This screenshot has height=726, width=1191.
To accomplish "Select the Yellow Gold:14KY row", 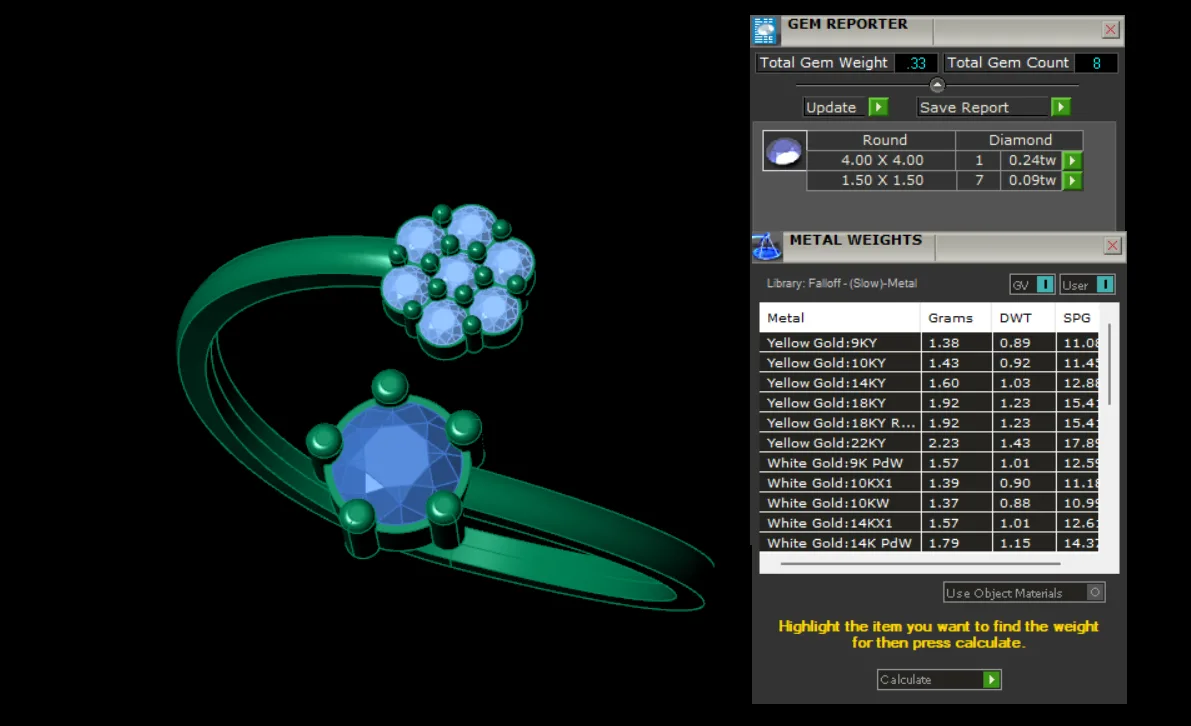I will tap(929, 383).
